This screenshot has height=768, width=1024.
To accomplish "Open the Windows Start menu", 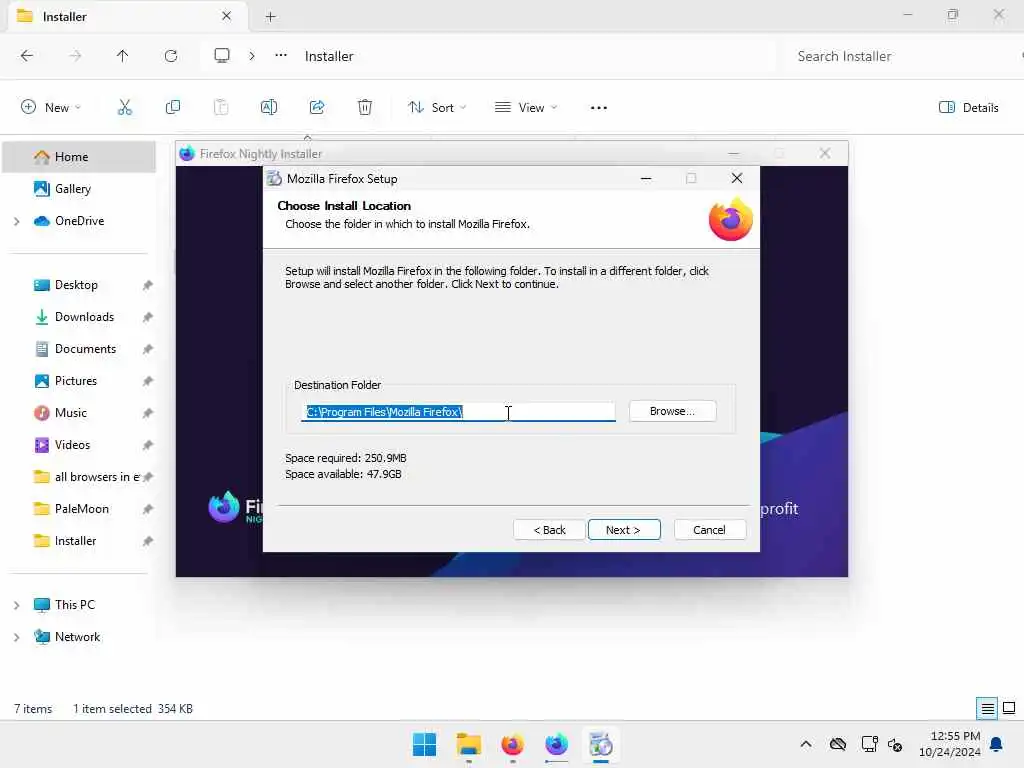I will pyautogui.click(x=424, y=744).
